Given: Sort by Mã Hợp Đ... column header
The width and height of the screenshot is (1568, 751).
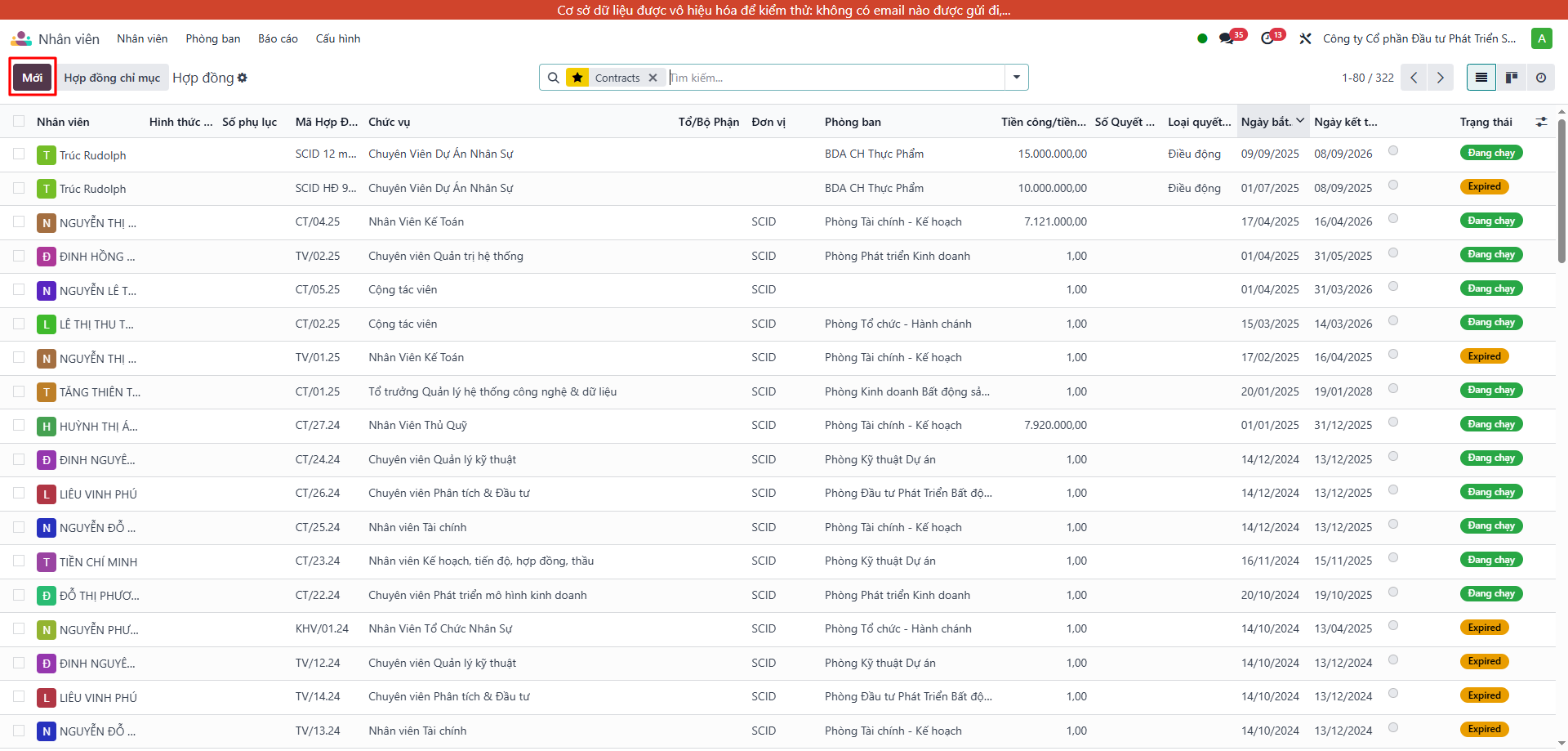Looking at the screenshot, I should point(327,122).
